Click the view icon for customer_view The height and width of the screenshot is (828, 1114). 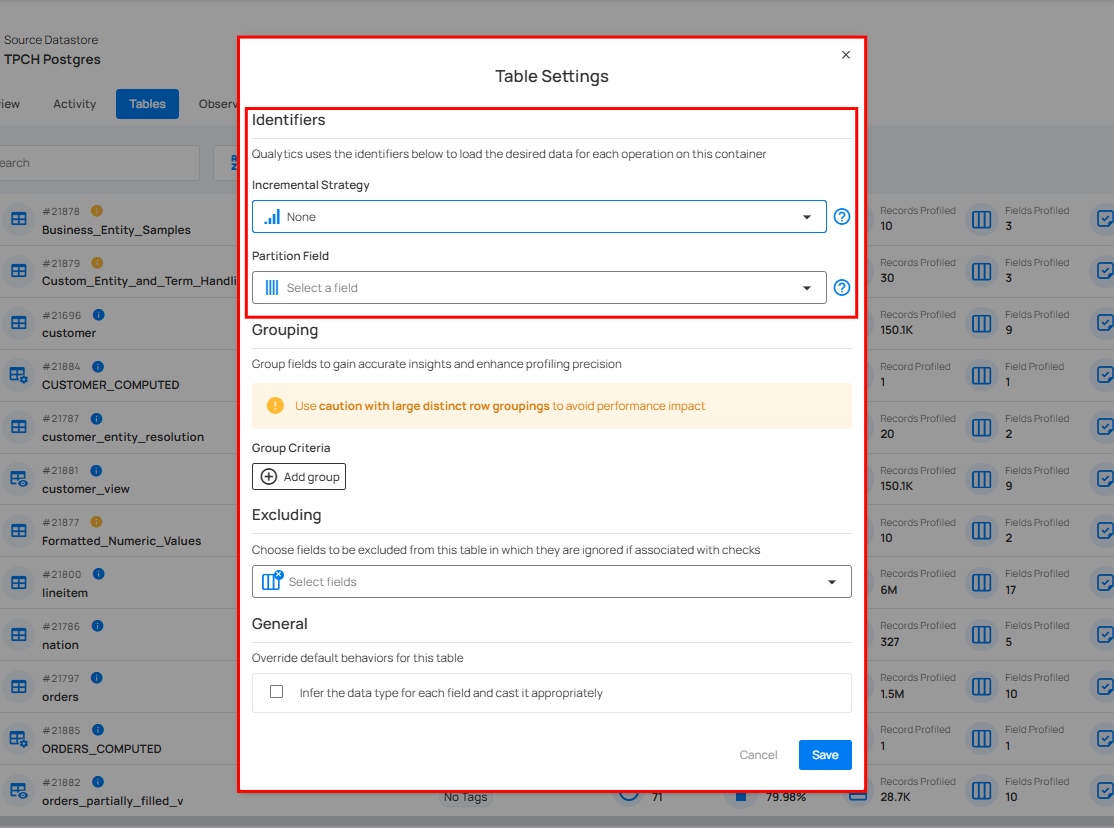tap(18, 479)
